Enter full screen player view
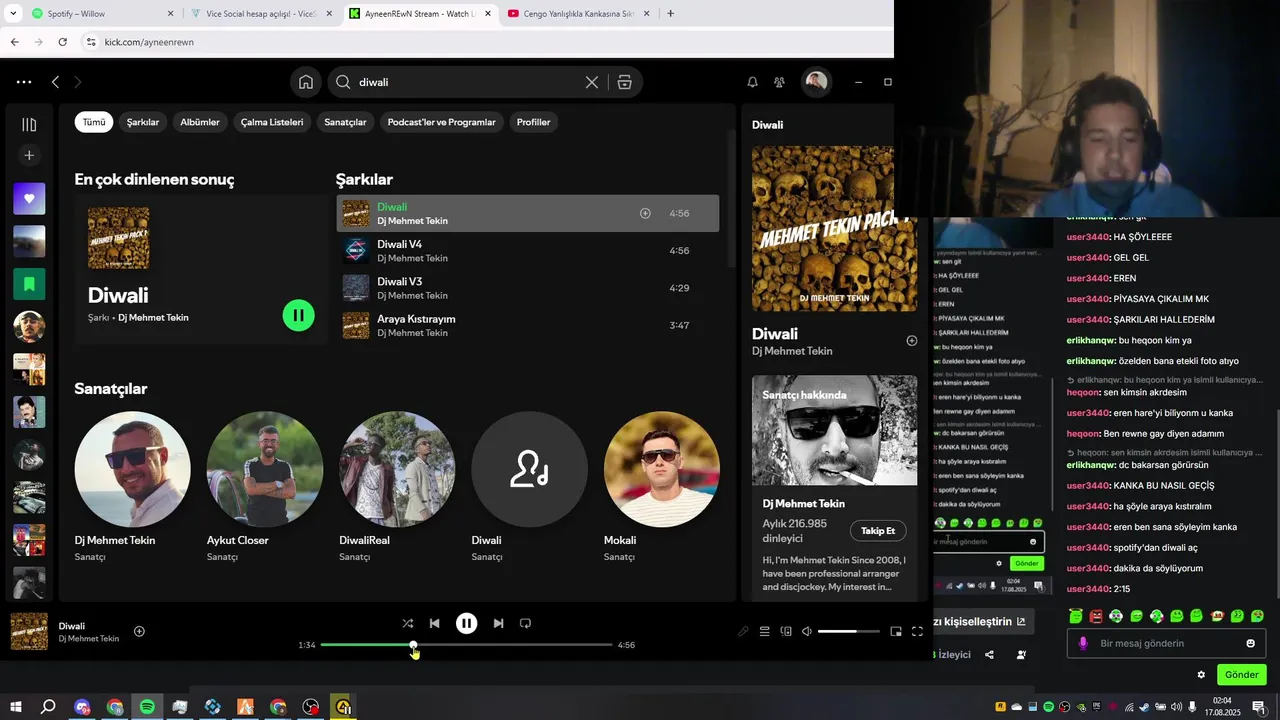 point(917,631)
